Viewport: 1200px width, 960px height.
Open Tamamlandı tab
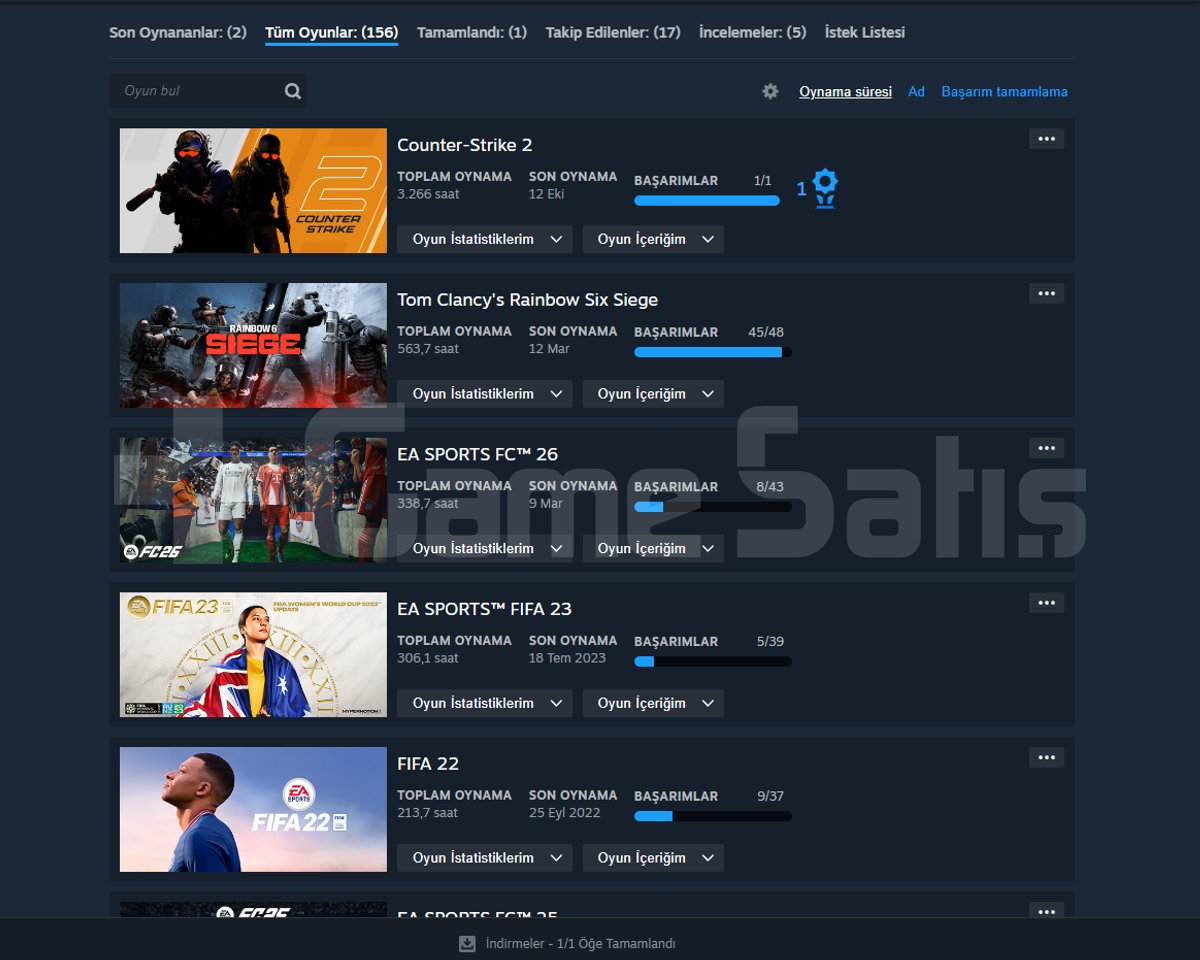[x=472, y=32]
